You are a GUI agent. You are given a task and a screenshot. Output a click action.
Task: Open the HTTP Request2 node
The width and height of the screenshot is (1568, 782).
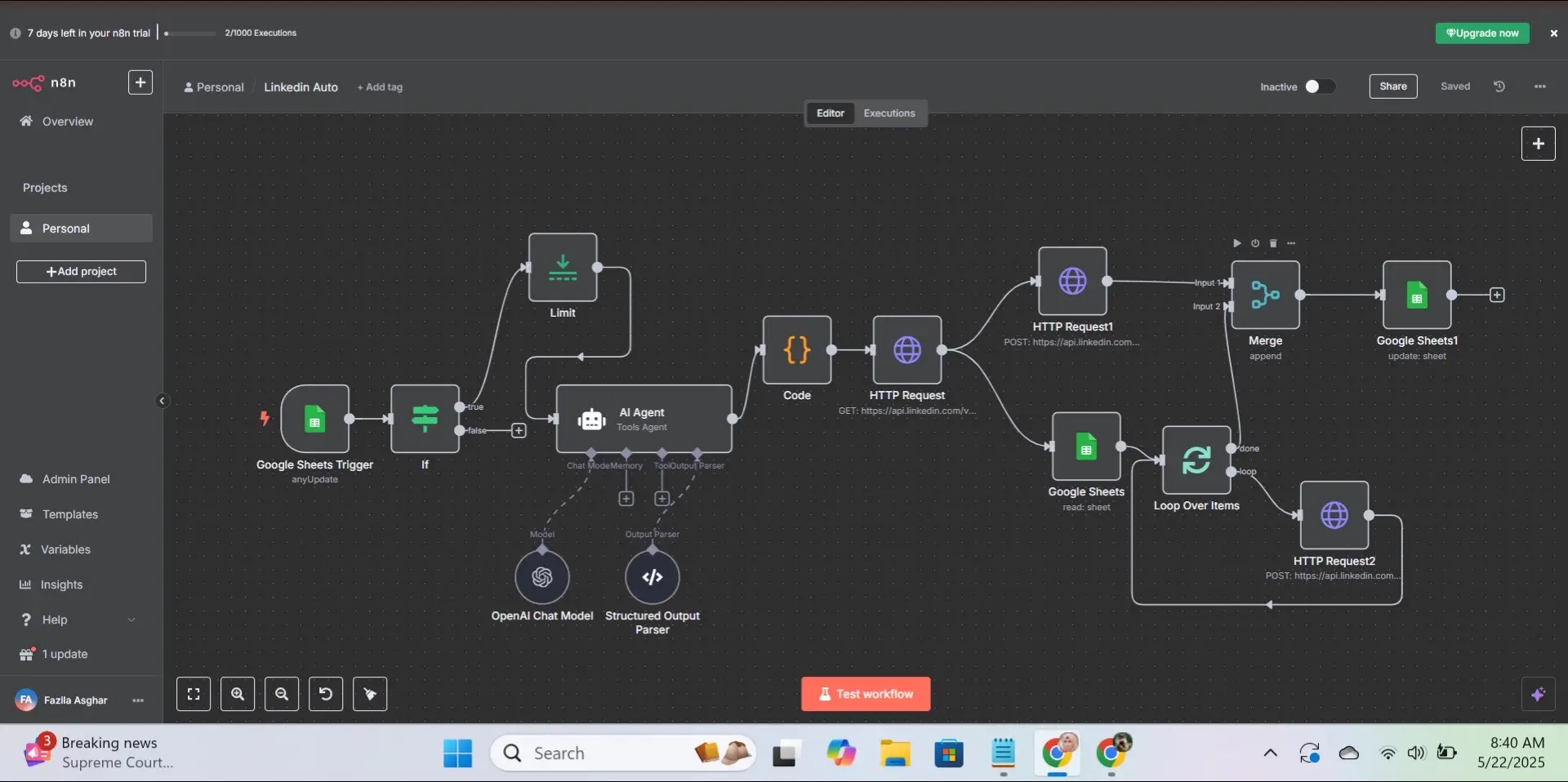tap(1334, 515)
